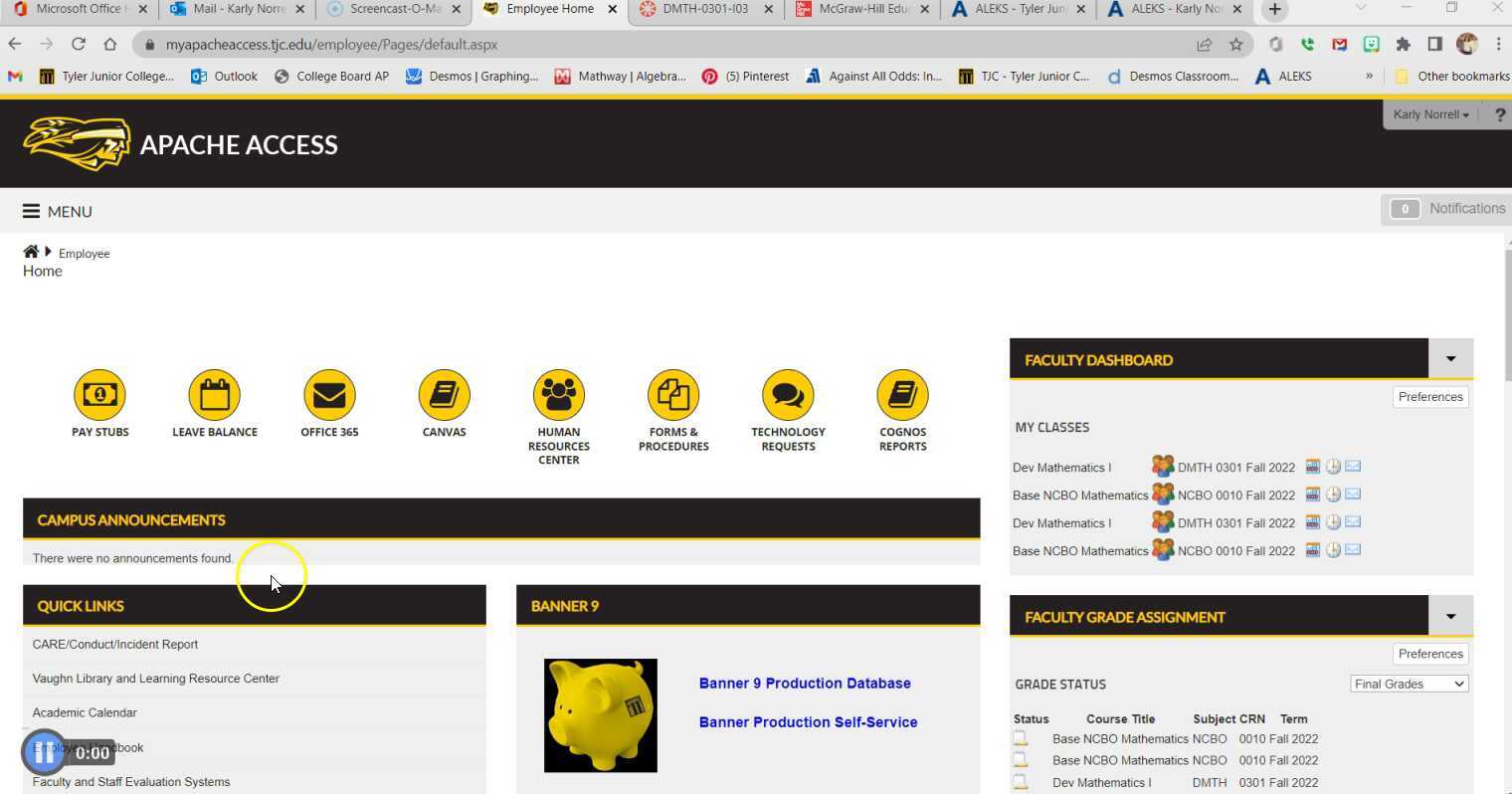Click the yellow piggy bank Banner 9 image
1512x794 pixels.
601,715
